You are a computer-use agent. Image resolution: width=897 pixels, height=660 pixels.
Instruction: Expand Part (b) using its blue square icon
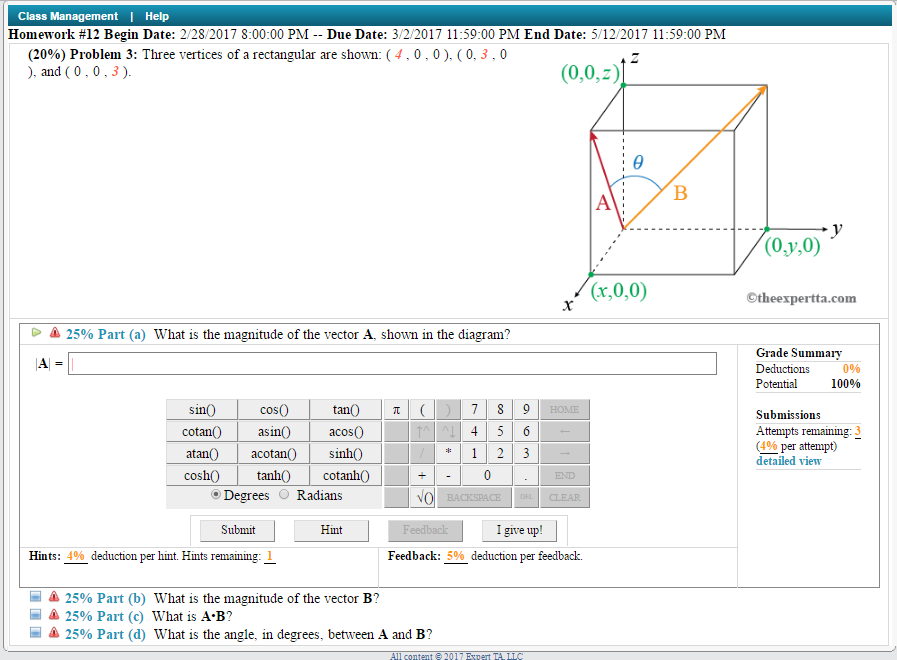(36, 599)
